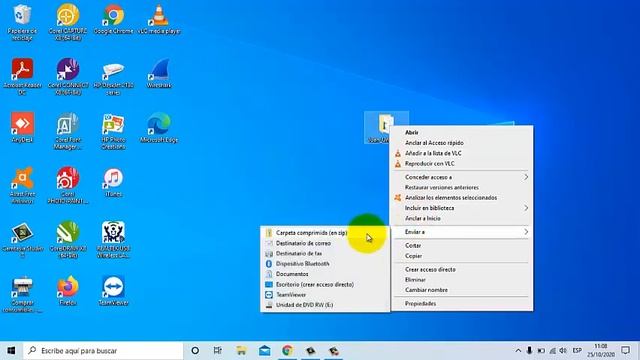Select the Corel Font Manager shortcut

[x=68, y=131]
